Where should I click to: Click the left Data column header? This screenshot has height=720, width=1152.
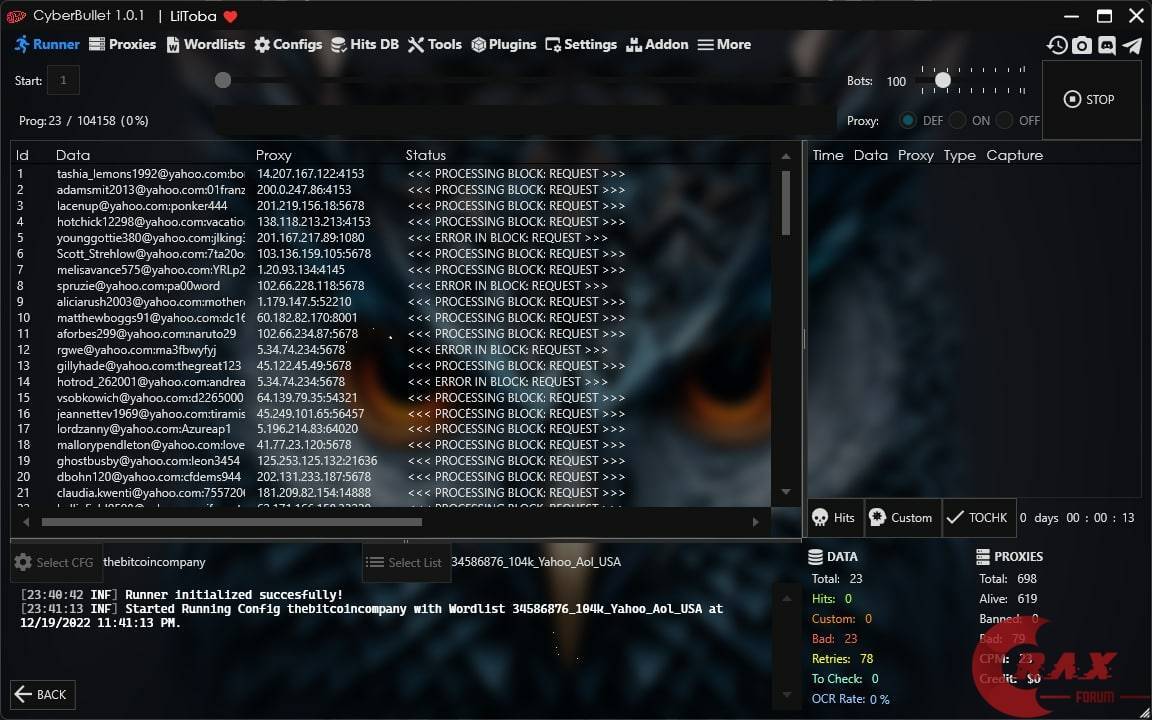pyautogui.click(x=73, y=155)
